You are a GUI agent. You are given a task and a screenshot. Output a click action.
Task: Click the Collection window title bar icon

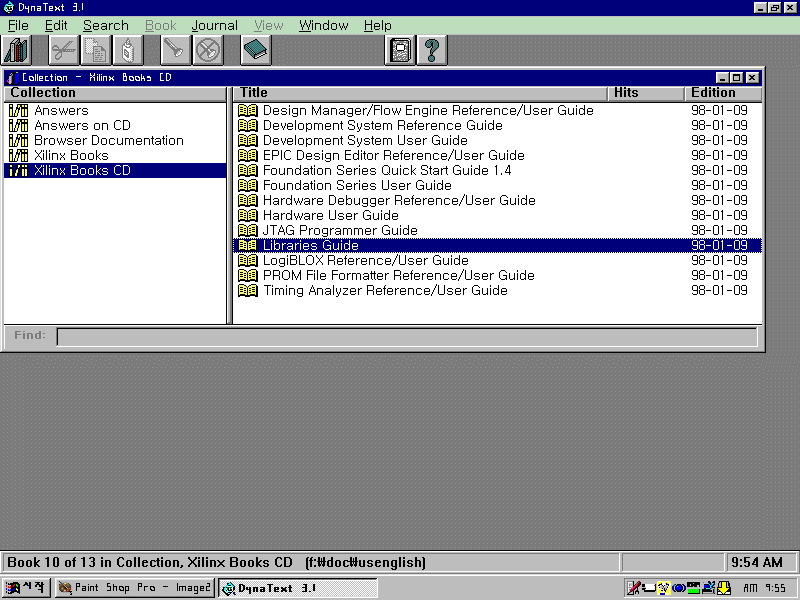[12, 78]
